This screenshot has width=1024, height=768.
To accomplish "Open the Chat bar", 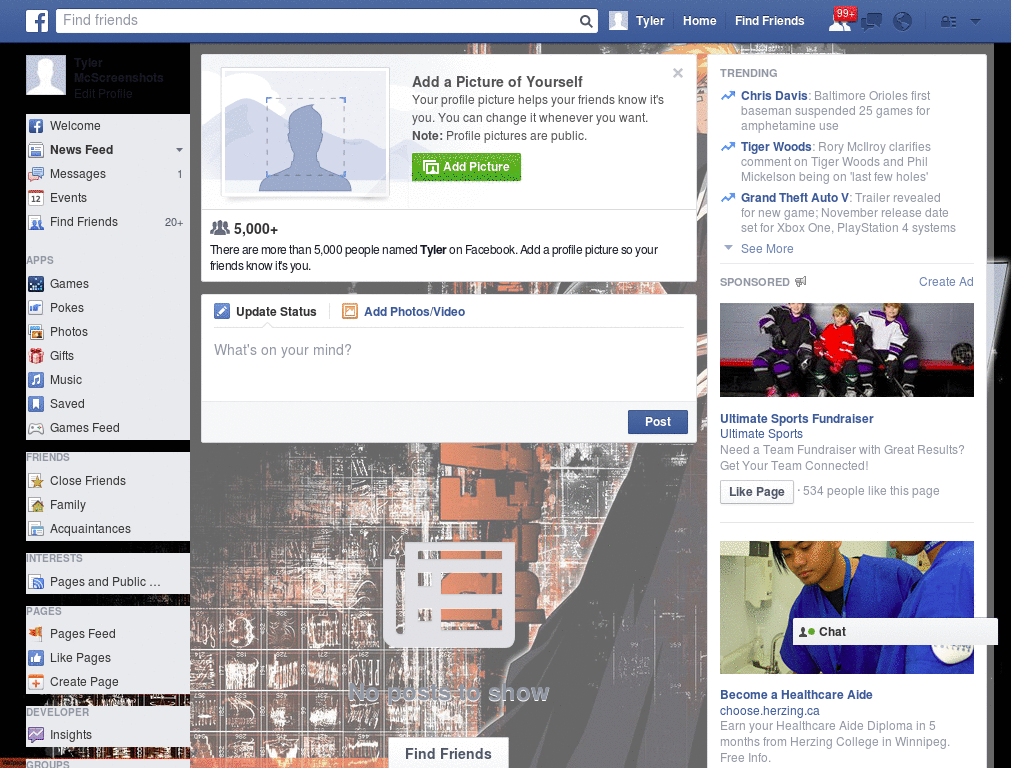I will click(895, 632).
